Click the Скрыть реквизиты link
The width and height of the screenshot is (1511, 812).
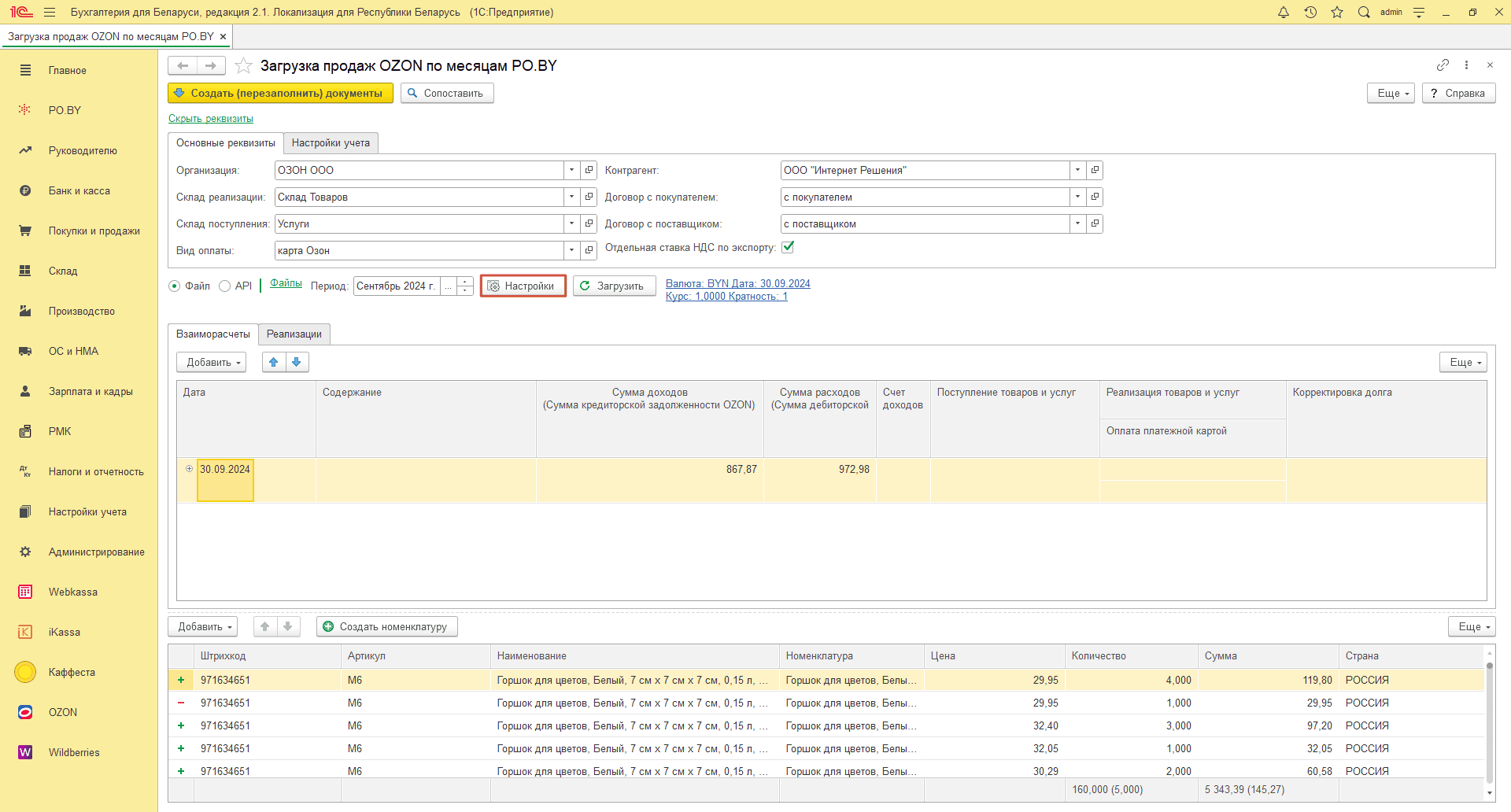[x=211, y=118]
